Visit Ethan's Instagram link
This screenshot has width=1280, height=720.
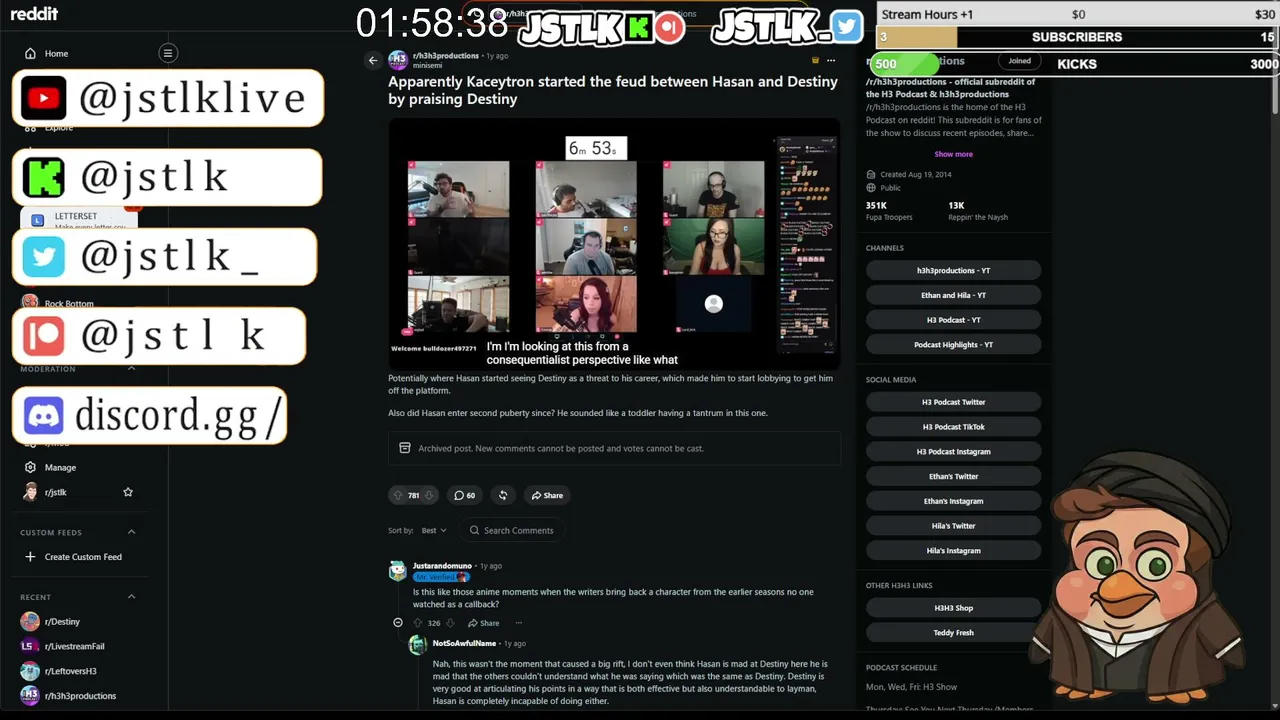(953, 501)
